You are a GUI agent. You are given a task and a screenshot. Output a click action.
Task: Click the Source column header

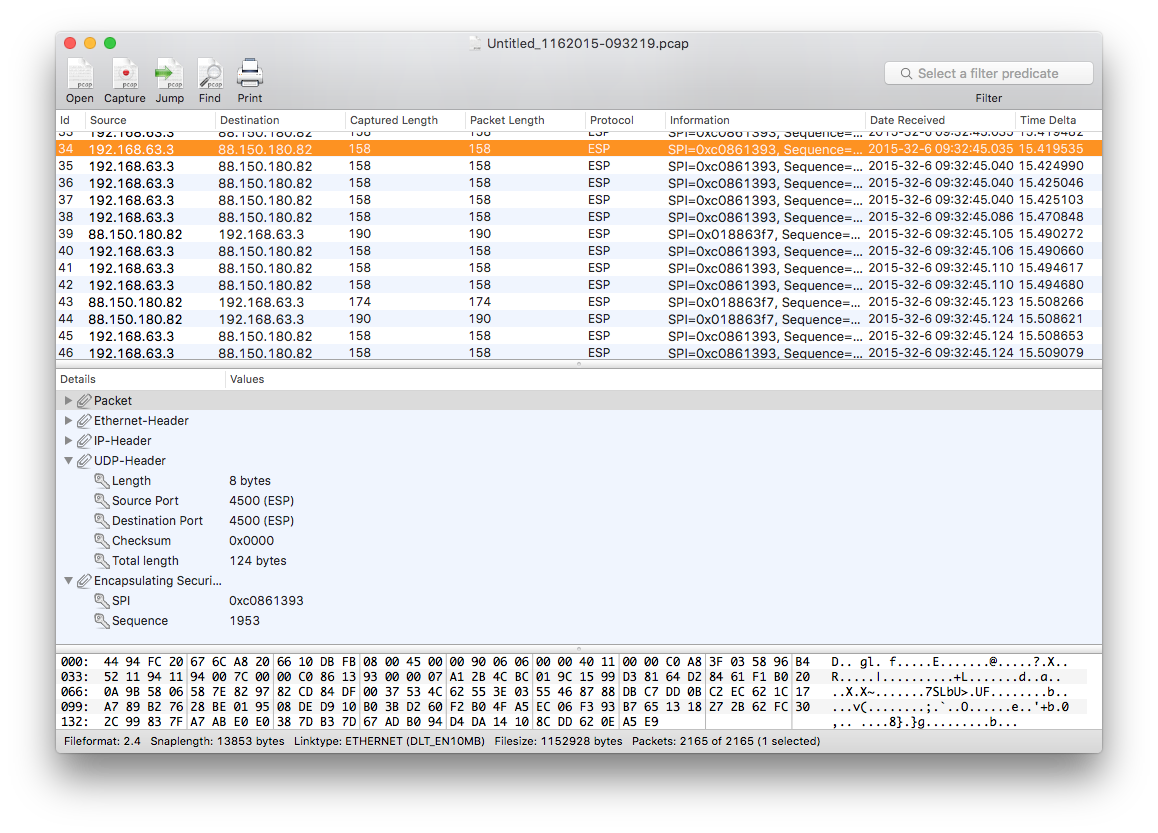tap(108, 120)
